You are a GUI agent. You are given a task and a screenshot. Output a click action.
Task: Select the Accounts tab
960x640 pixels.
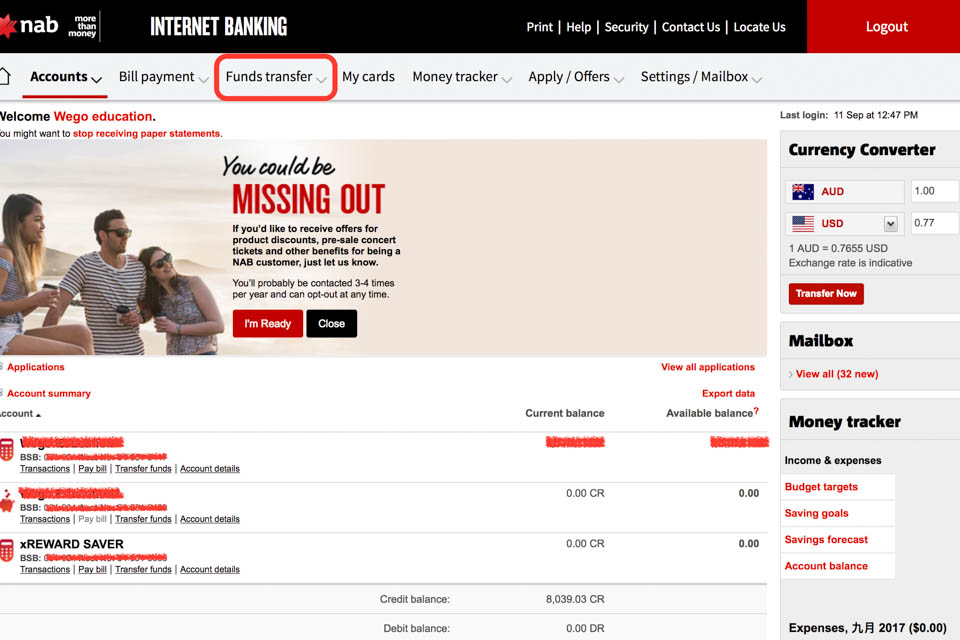click(x=65, y=77)
